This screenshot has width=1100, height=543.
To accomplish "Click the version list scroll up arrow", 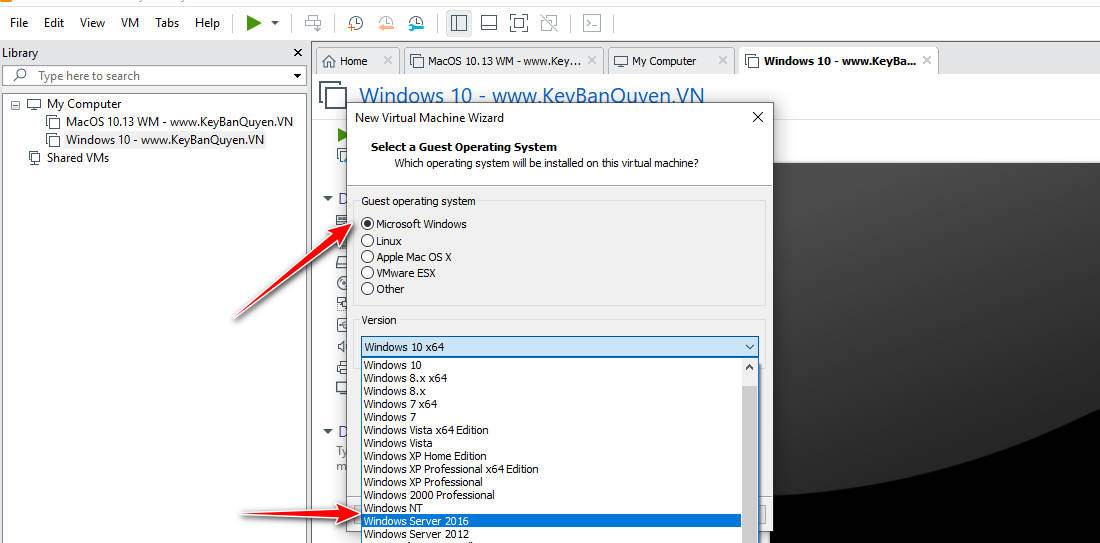I will [x=749, y=367].
